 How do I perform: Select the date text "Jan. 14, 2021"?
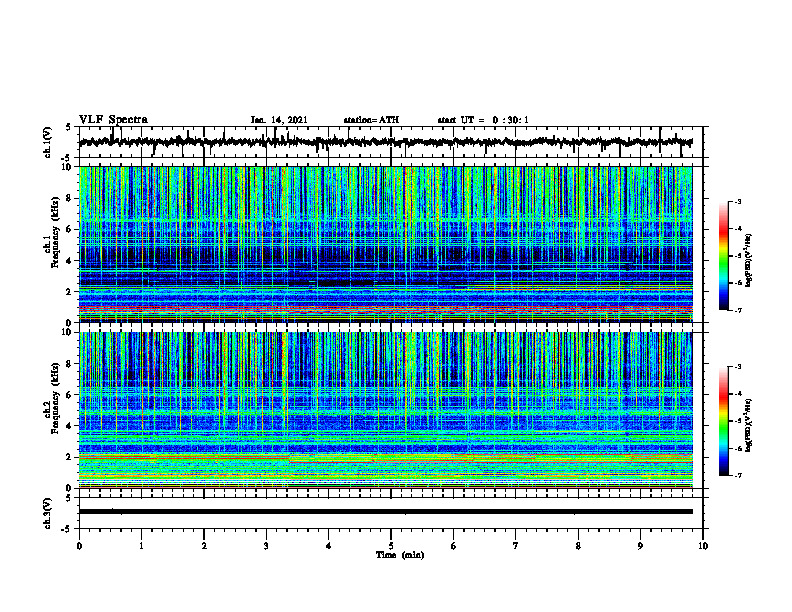(x=279, y=120)
